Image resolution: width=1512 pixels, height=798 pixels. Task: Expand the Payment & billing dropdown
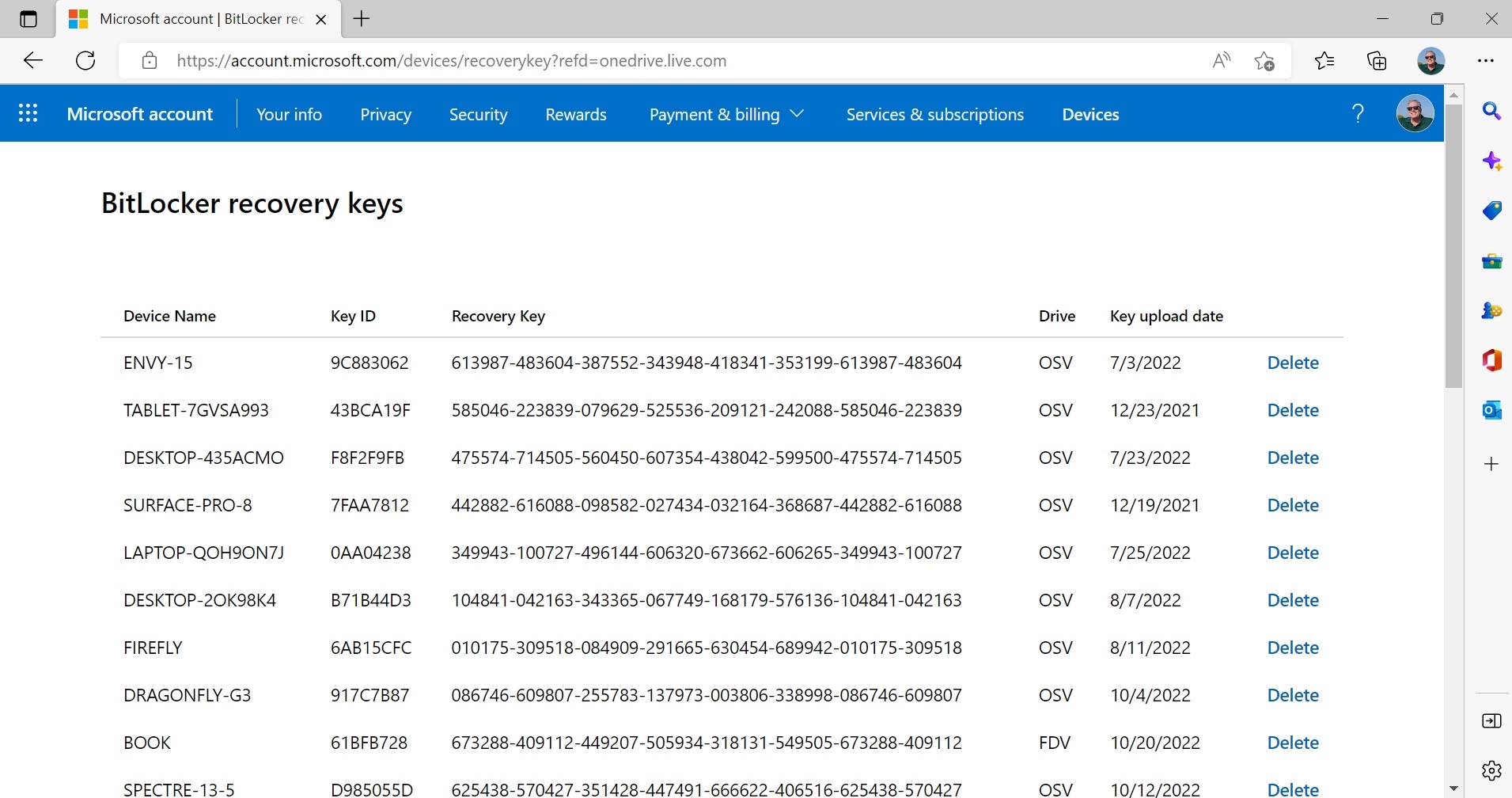(x=726, y=115)
